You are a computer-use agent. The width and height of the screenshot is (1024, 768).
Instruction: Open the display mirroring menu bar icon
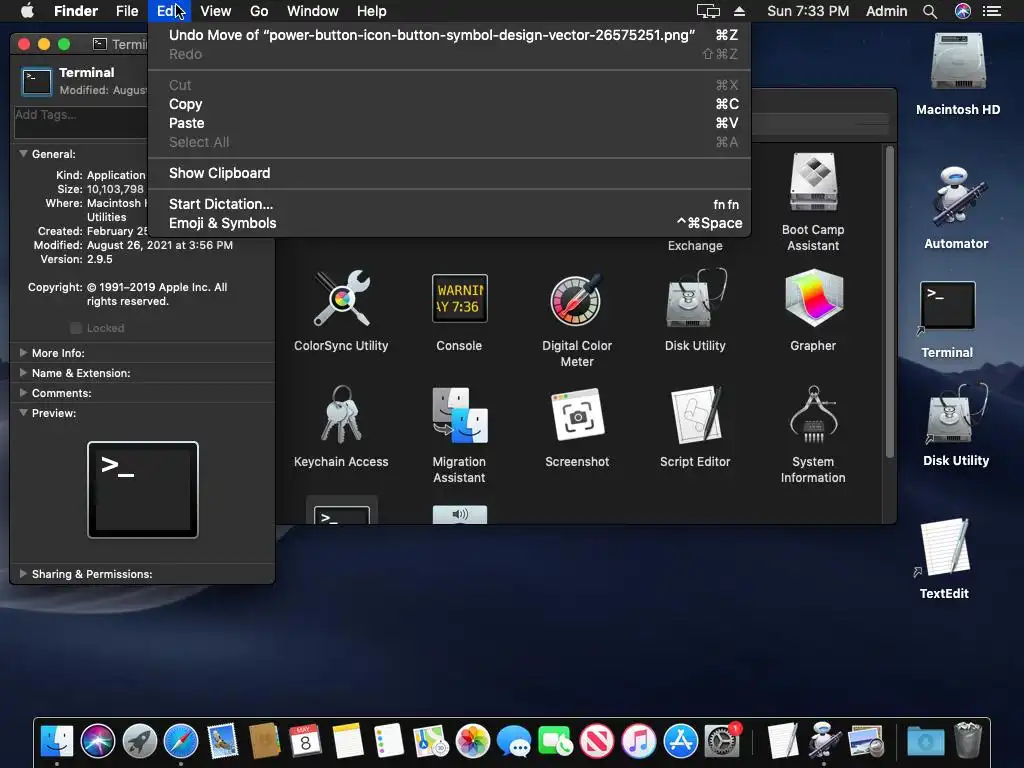[708, 11]
